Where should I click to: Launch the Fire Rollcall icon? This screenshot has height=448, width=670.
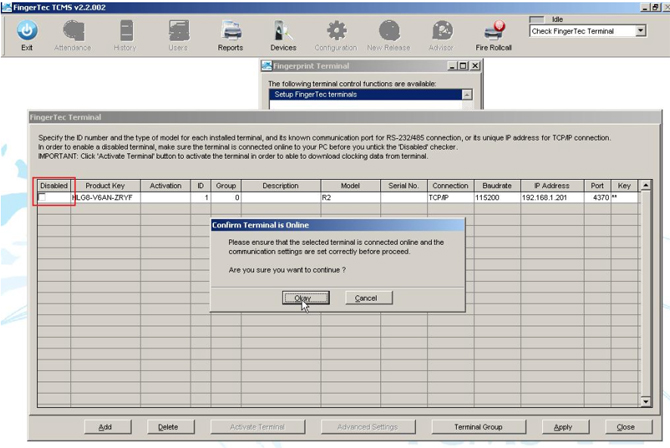point(494,31)
